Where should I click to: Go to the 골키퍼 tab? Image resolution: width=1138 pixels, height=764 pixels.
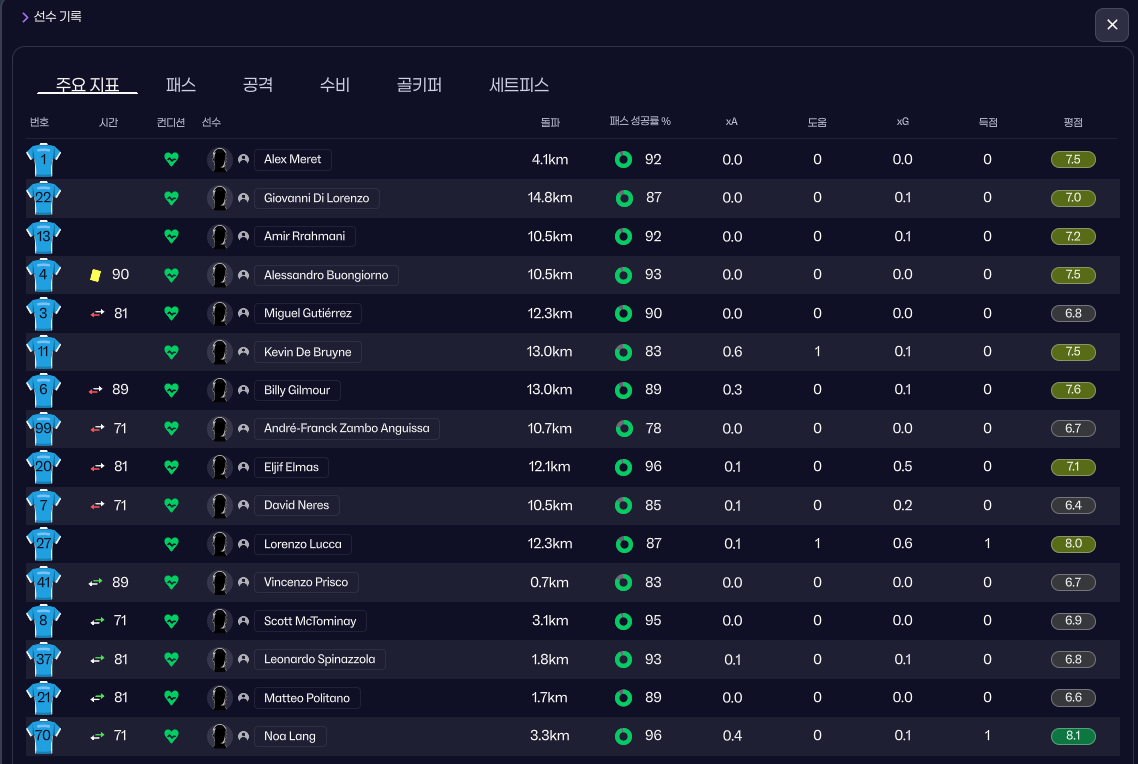coord(419,85)
